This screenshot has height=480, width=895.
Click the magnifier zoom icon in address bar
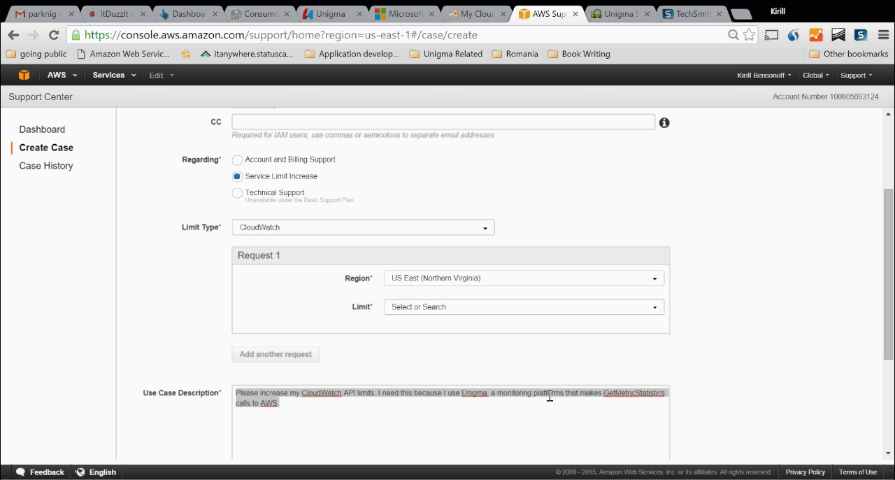(x=733, y=35)
